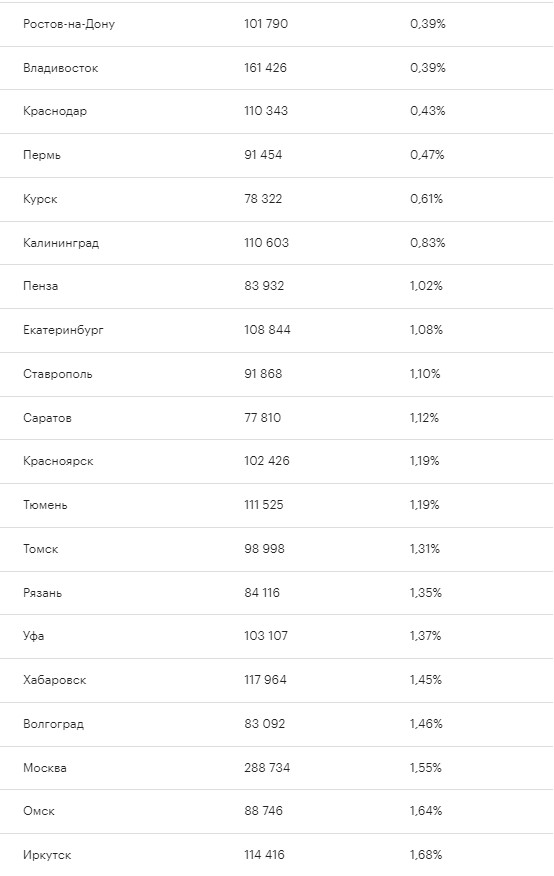Viewport: 554px width, 876px height.
Task: Click the Тюмень city cell
Action: (x=45, y=505)
